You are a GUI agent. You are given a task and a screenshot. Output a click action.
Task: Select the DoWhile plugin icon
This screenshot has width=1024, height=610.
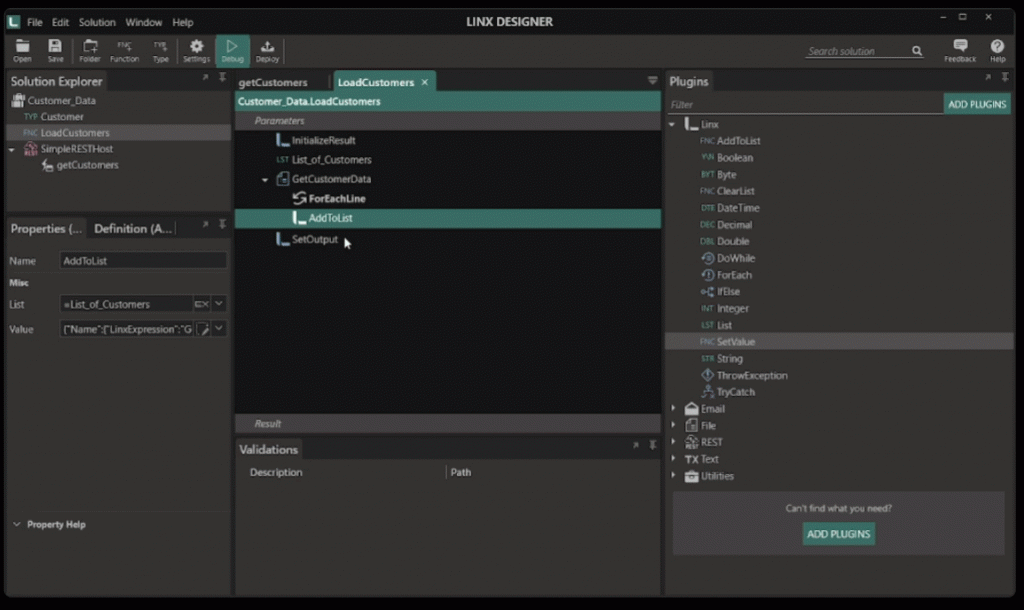click(x=707, y=258)
